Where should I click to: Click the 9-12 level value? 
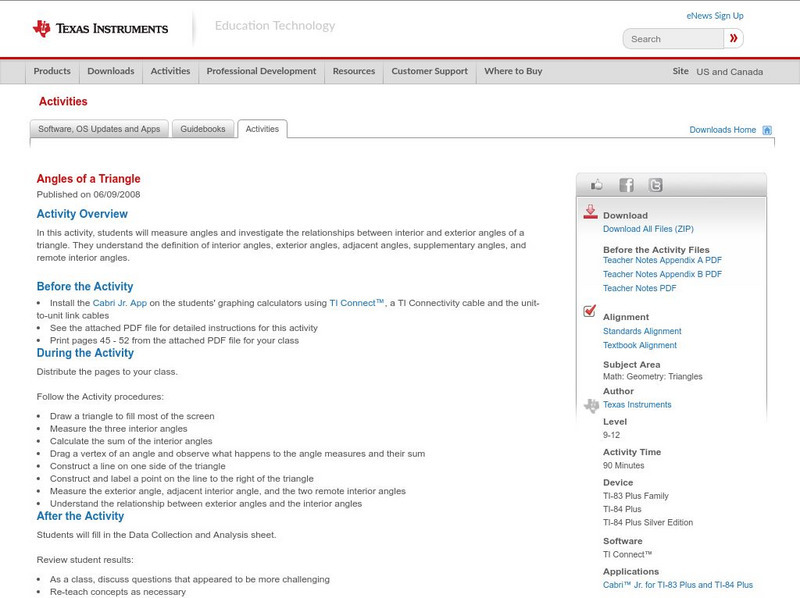click(611, 435)
